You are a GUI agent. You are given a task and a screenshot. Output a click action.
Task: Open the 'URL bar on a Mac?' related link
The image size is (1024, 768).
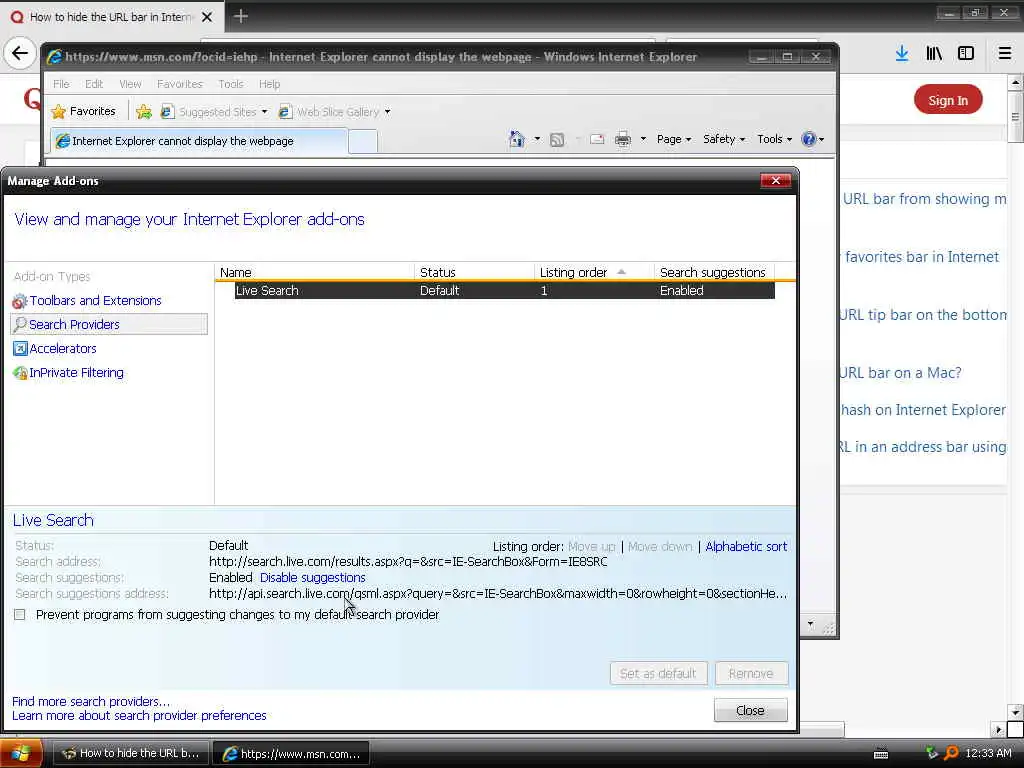(x=901, y=373)
